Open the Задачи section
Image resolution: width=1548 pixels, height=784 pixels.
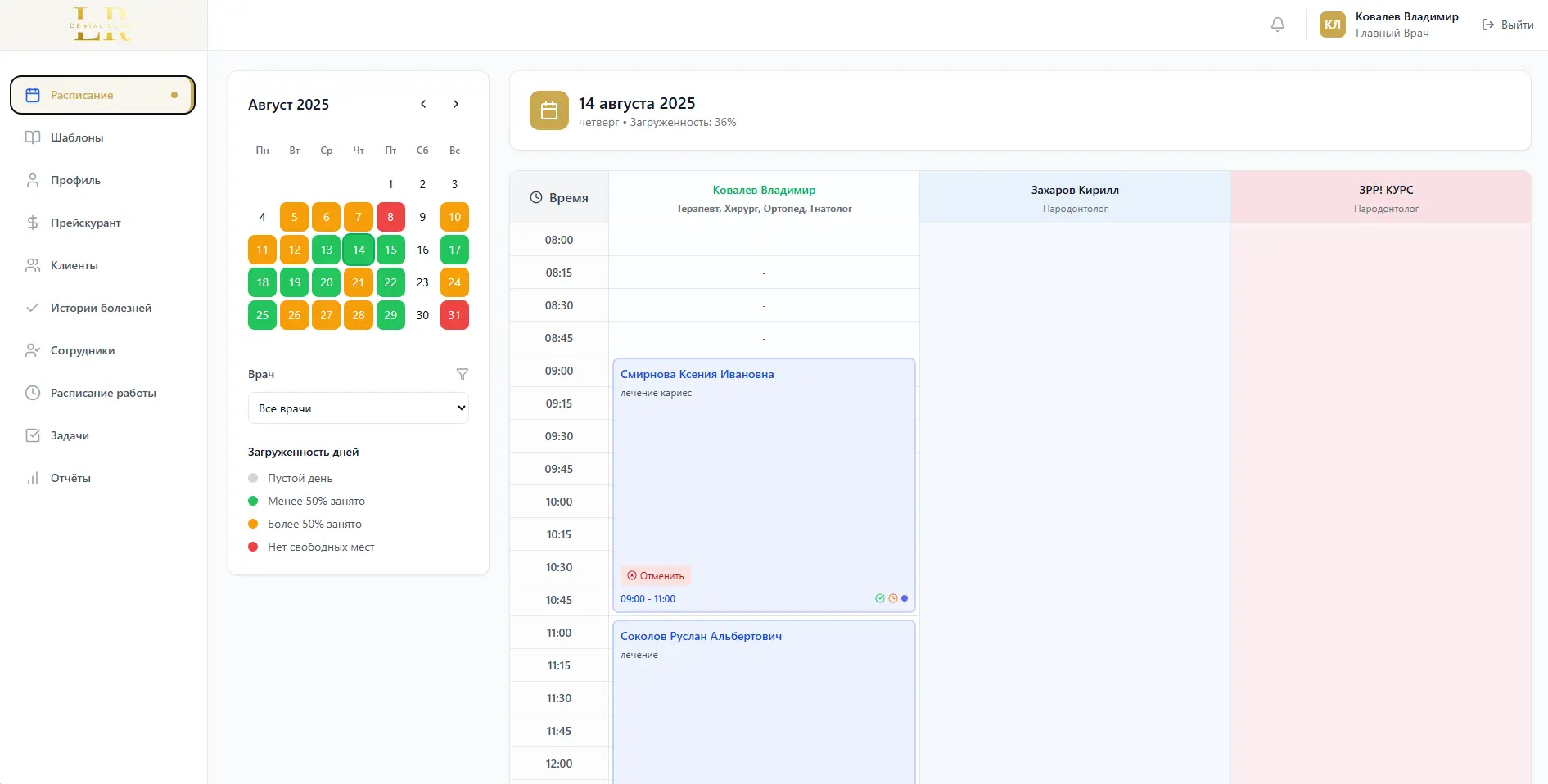click(70, 435)
